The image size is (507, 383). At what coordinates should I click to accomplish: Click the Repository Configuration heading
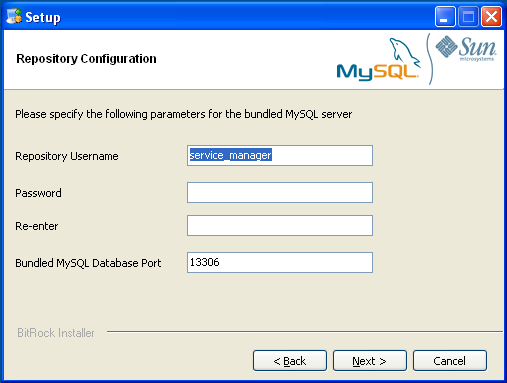pos(86,59)
